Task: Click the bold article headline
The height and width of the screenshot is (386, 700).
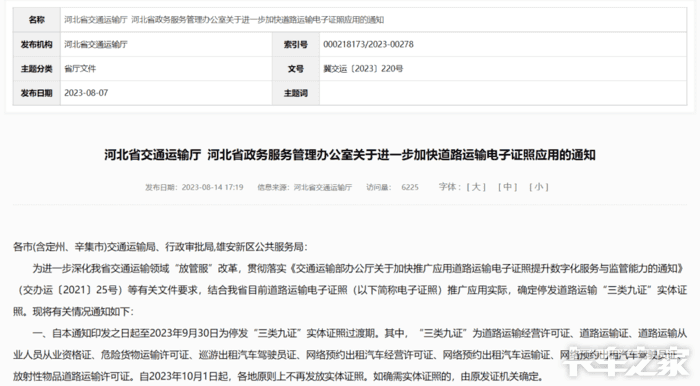Action: point(350,155)
